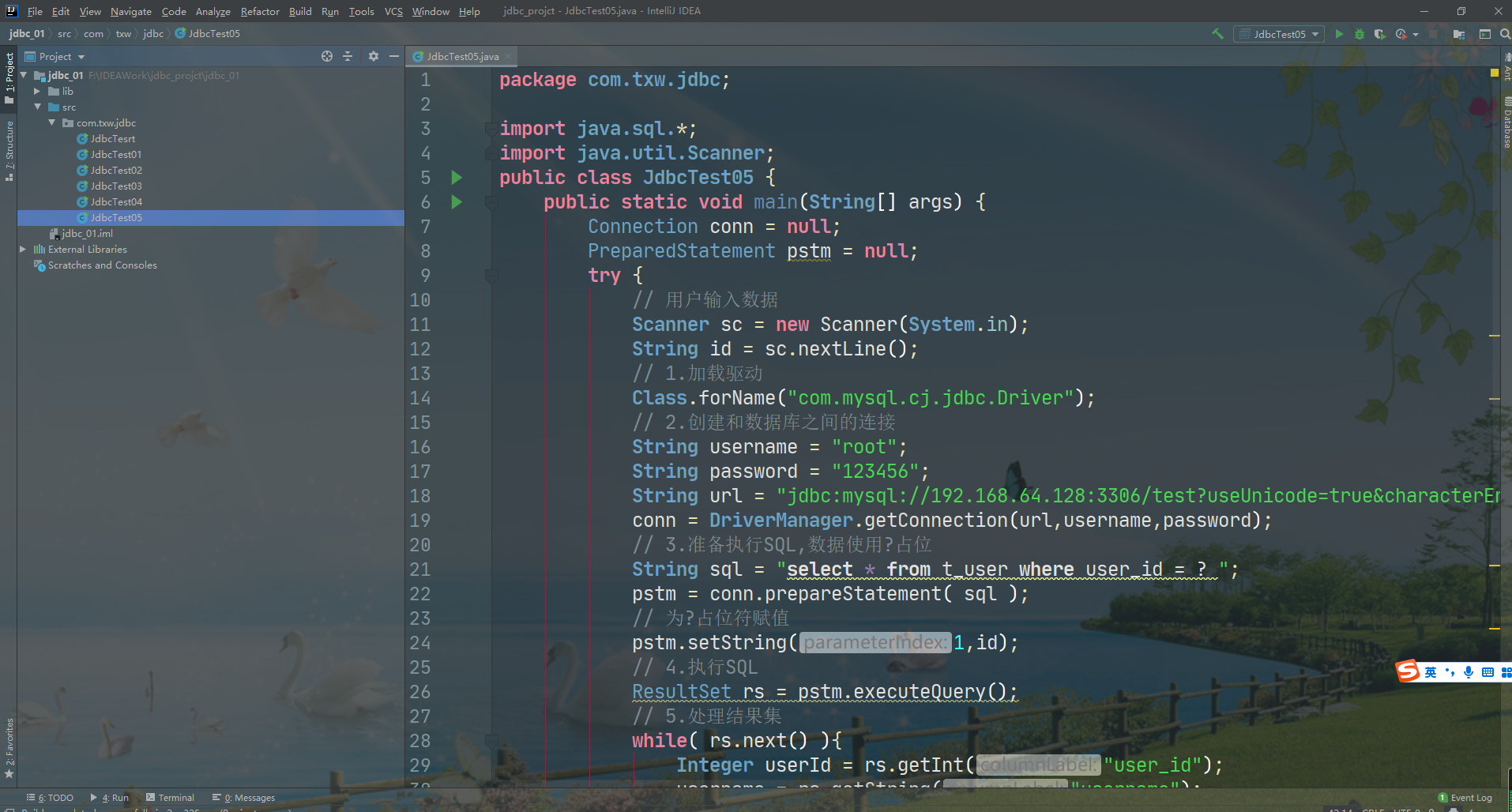This screenshot has width=1512, height=812.
Task: Click the Run Anything icon in toolbar
Action: click(1485, 34)
